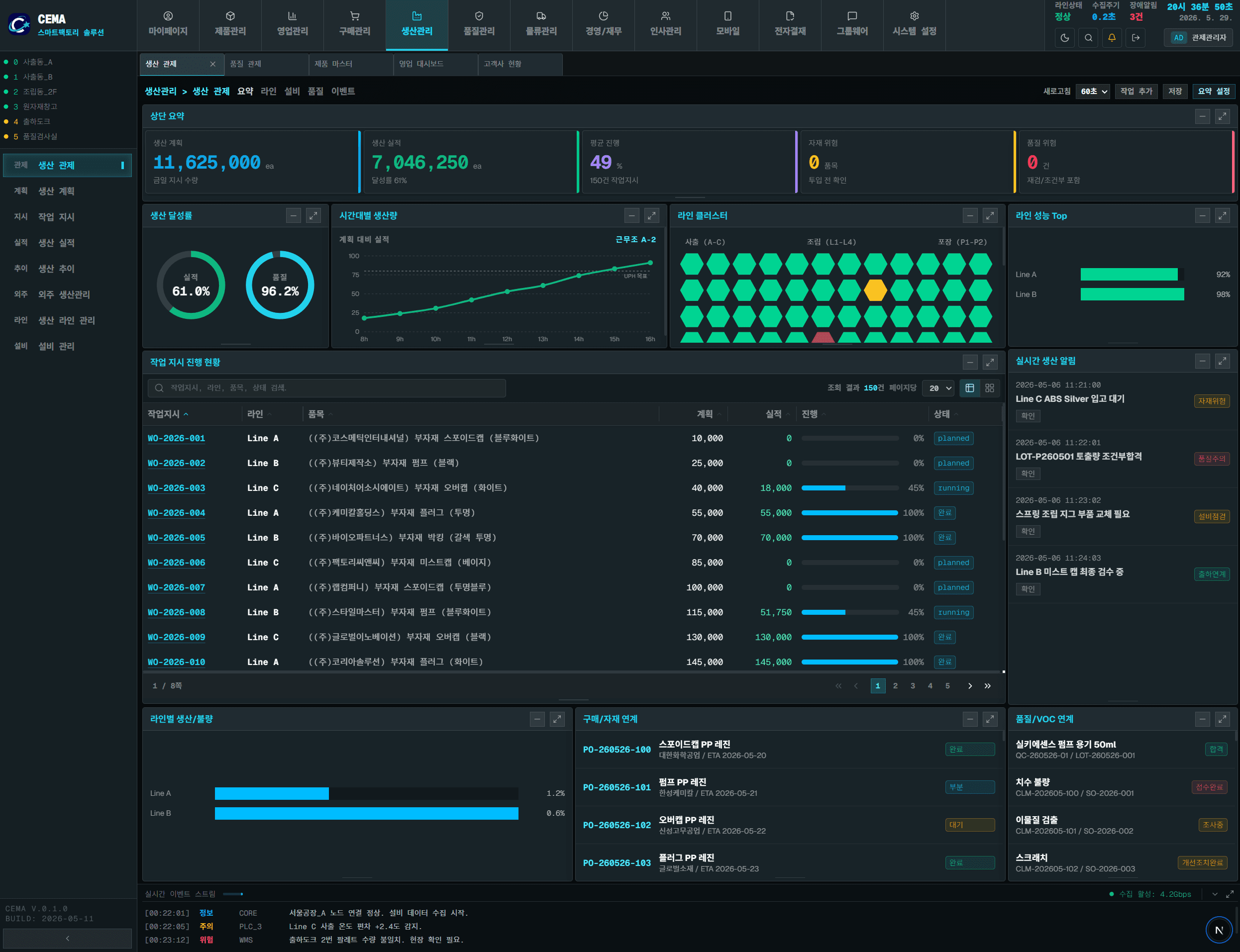Screen dimensions: 1240x952
Task: Toggle dark mode moon icon
Action: coord(1064,37)
